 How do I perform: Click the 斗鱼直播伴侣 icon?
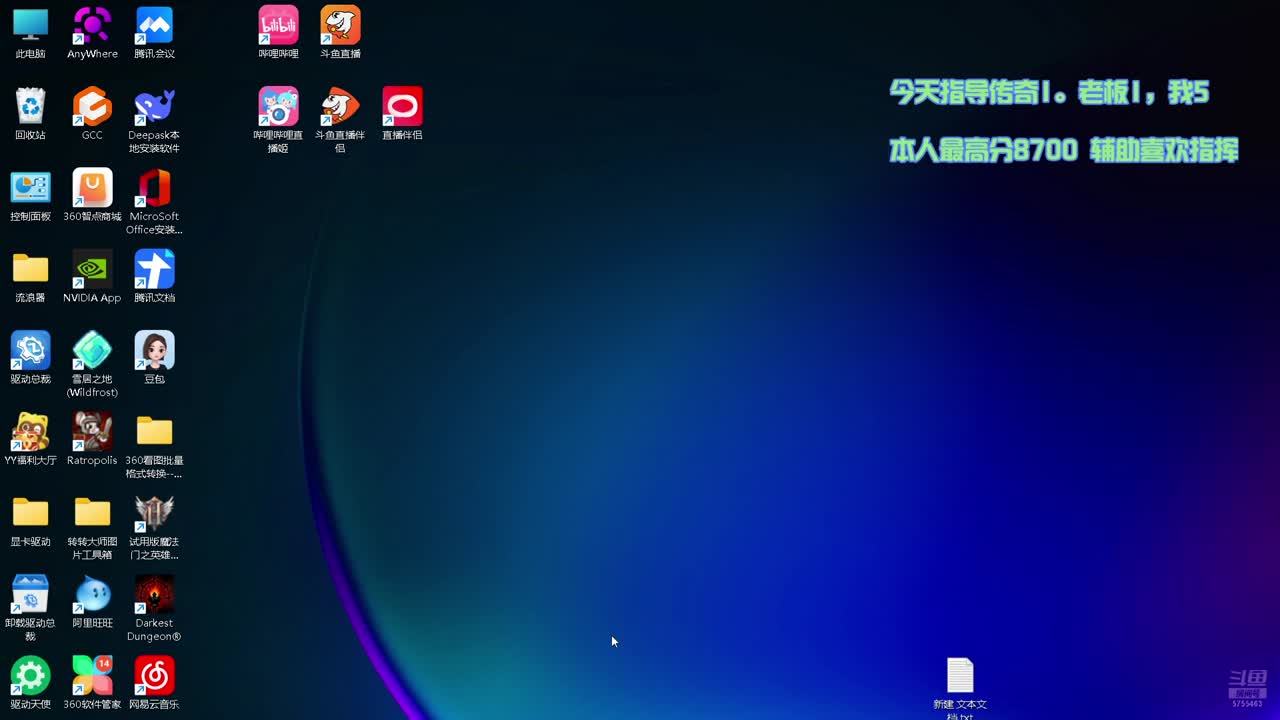340,107
